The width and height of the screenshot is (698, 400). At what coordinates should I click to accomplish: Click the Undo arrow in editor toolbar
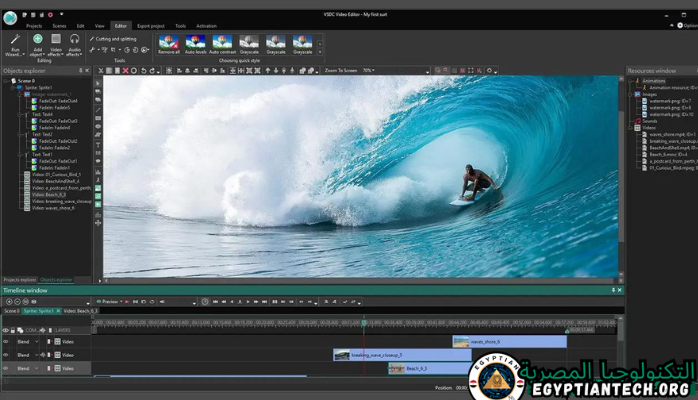click(x=143, y=71)
